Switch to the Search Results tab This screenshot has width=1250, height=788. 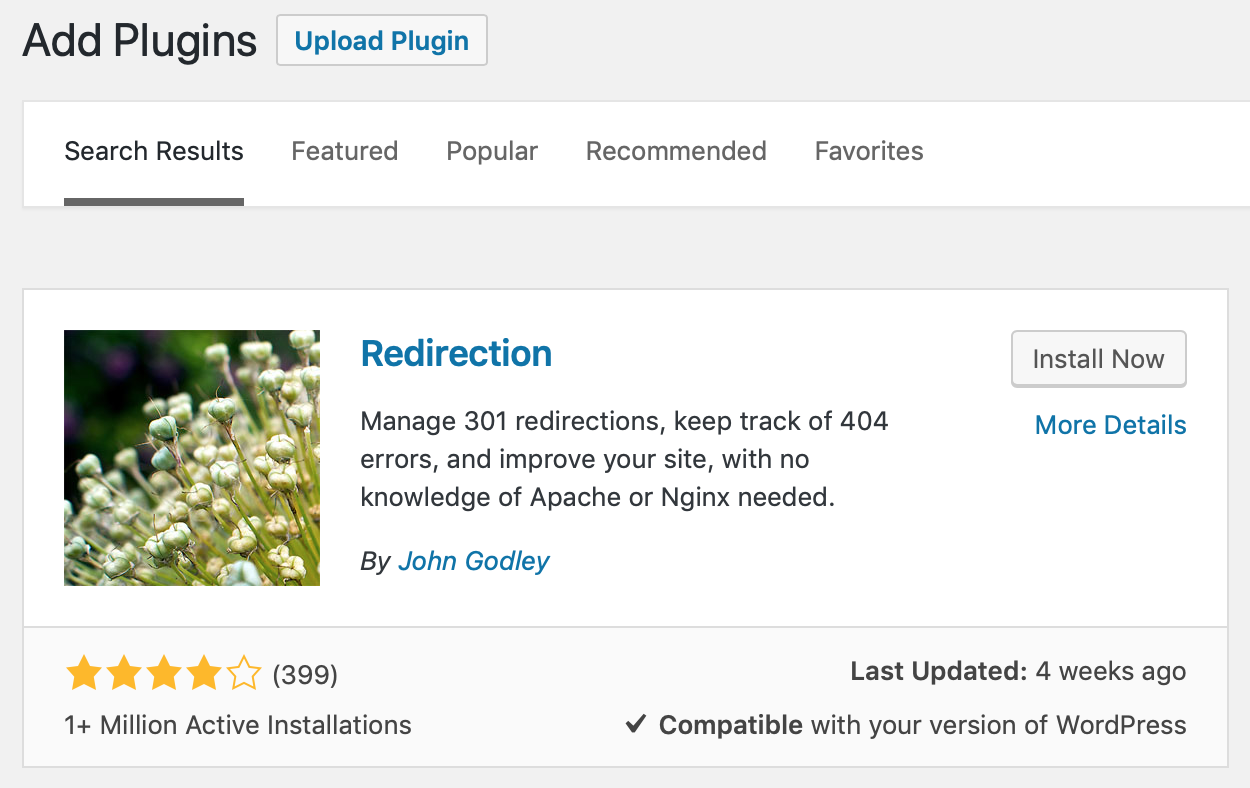[x=154, y=151]
